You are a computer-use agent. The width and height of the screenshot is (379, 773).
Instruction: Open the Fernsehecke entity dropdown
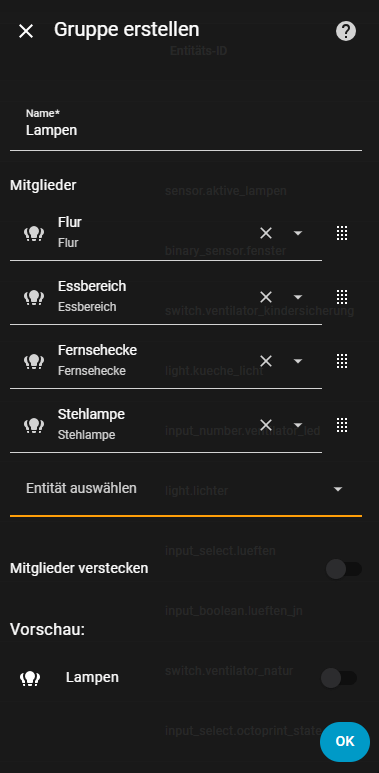[x=298, y=361]
